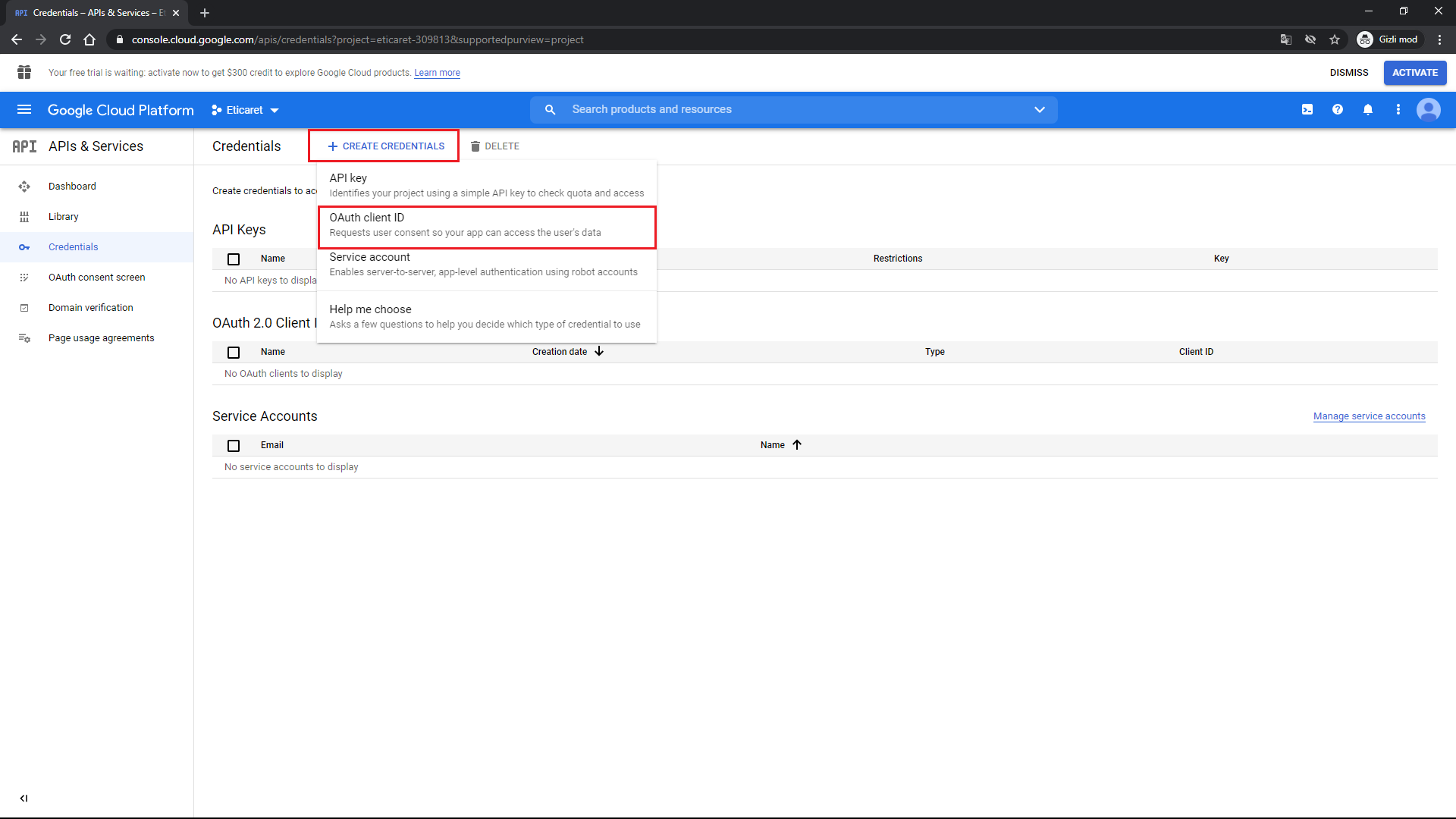
Task: Open Manage service accounts link
Action: click(1369, 416)
